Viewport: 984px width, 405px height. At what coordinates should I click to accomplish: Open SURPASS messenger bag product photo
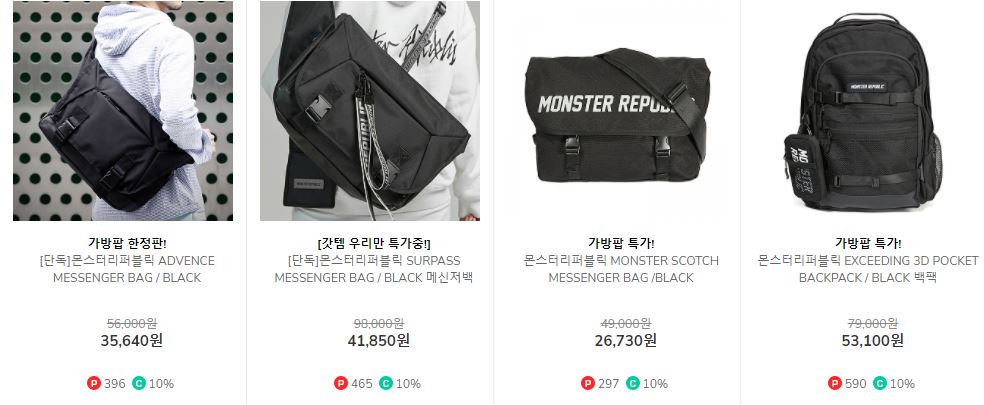pos(370,111)
